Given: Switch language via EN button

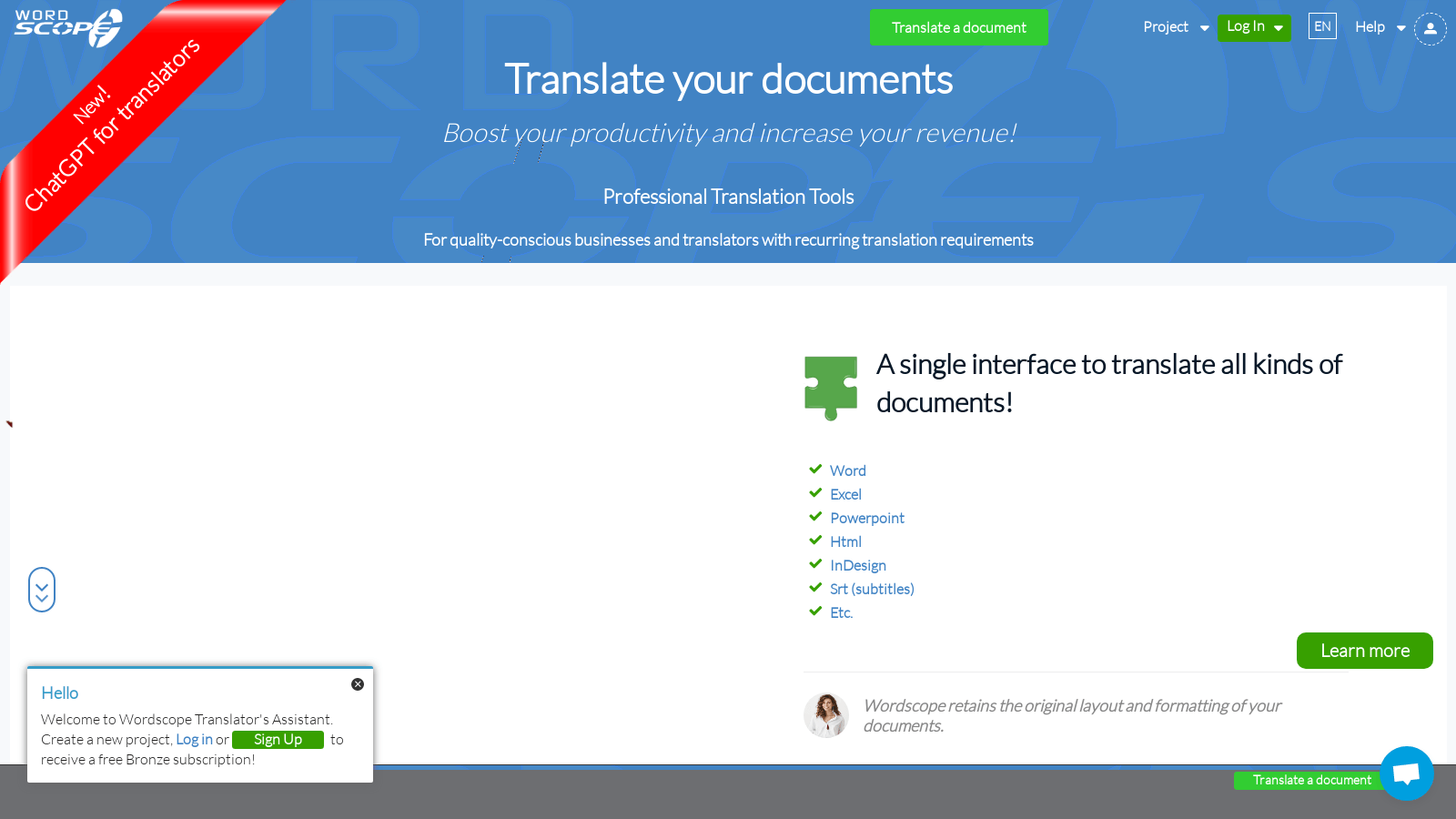Looking at the screenshot, I should coord(1322,26).
